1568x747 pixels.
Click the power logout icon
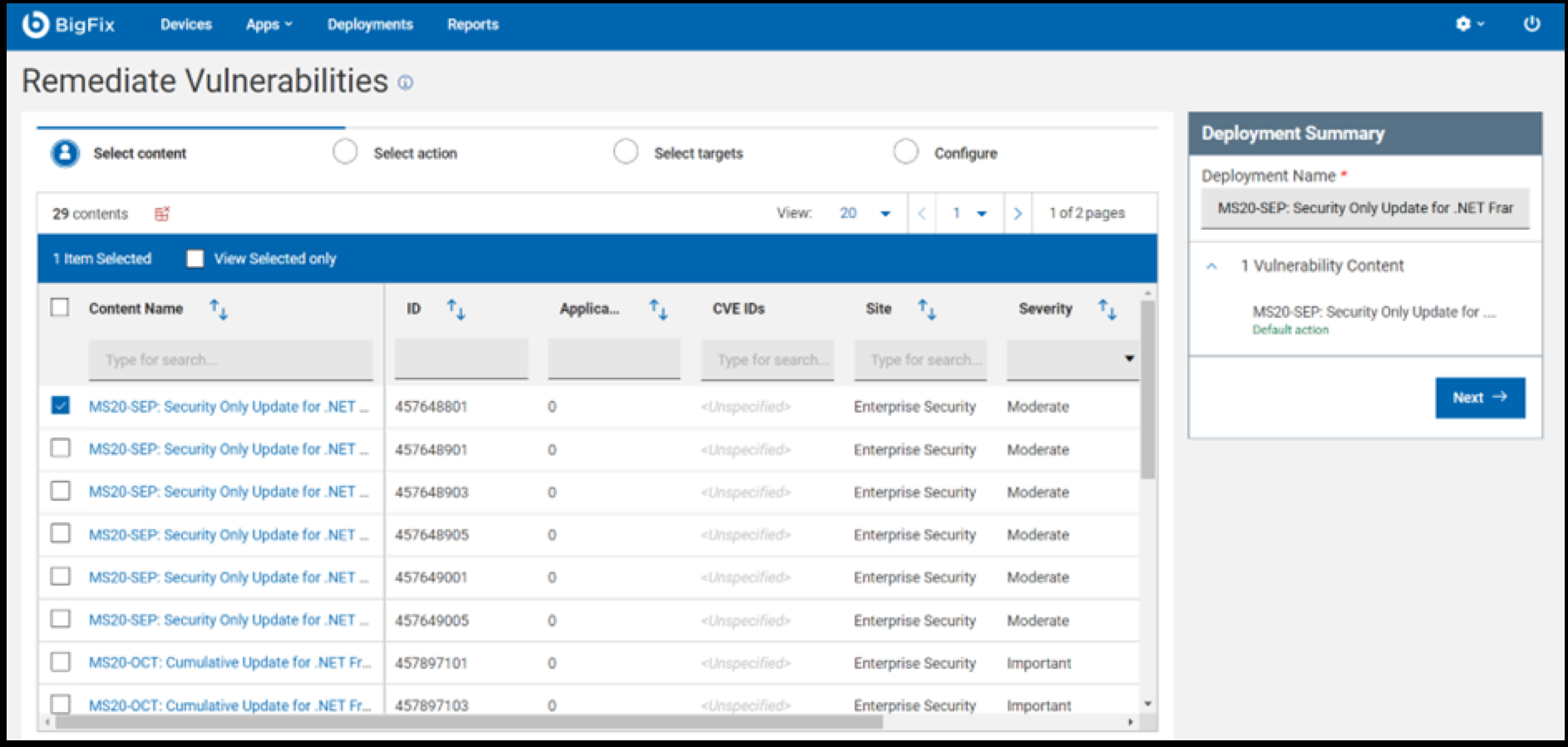1531,24
